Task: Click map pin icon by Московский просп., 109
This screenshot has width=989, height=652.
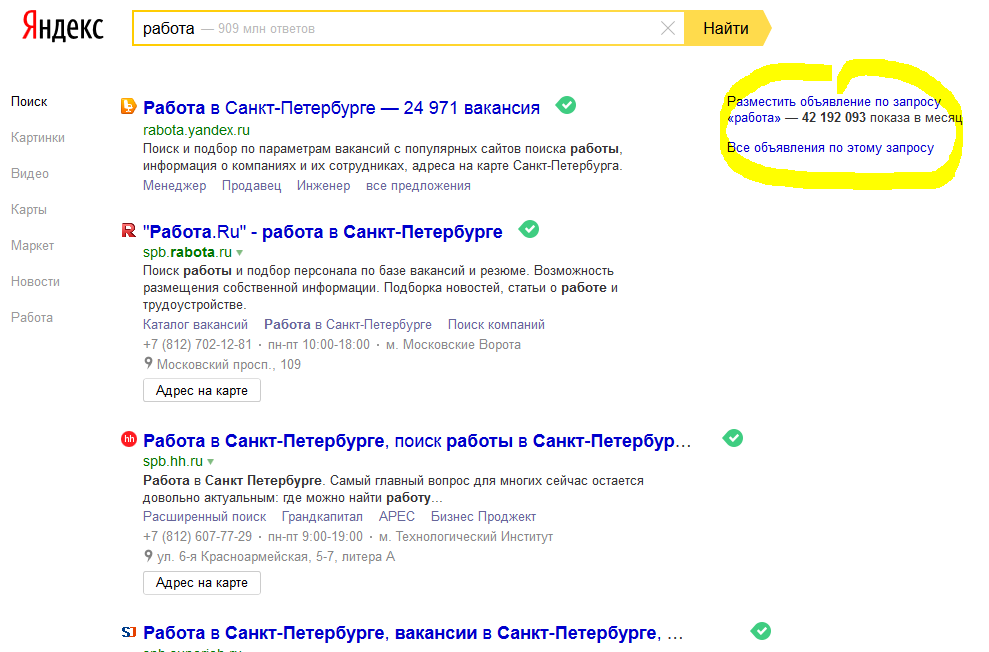Action: coord(148,363)
